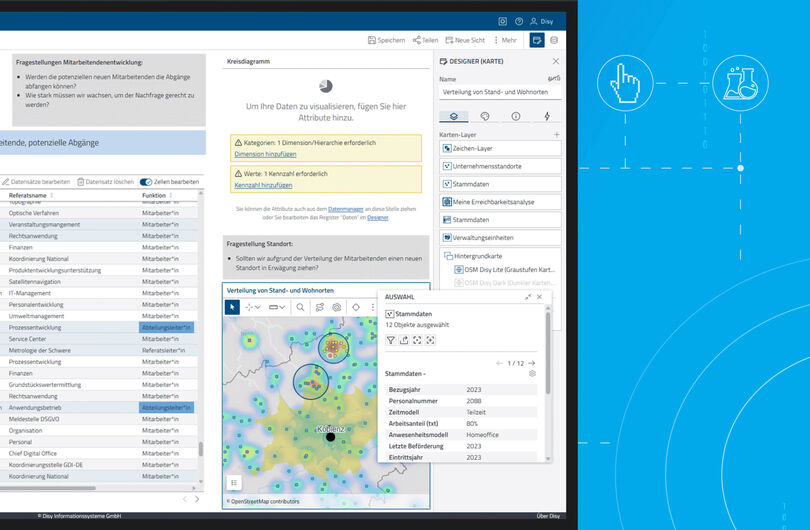Open the measurement tool dropdown
The height and width of the screenshot is (530, 810).
coord(277,307)
